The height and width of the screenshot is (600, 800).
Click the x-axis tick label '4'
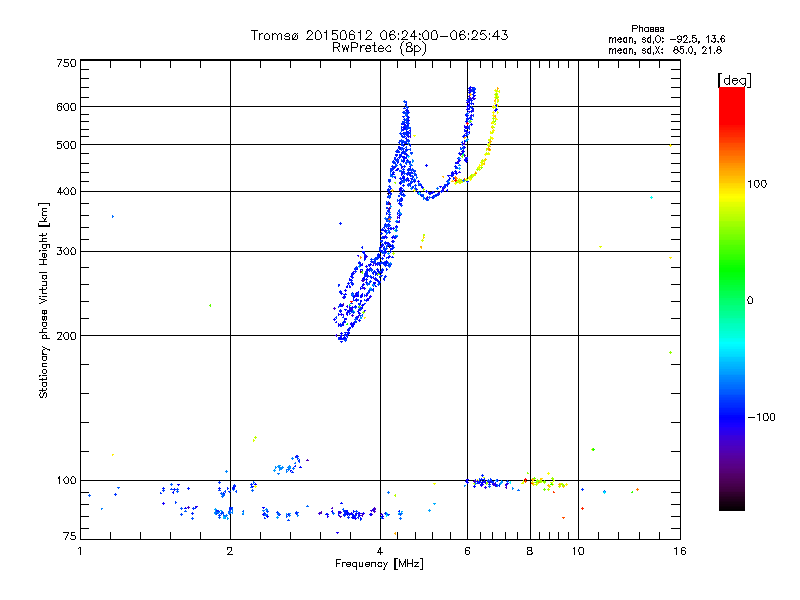click(380, 551)
